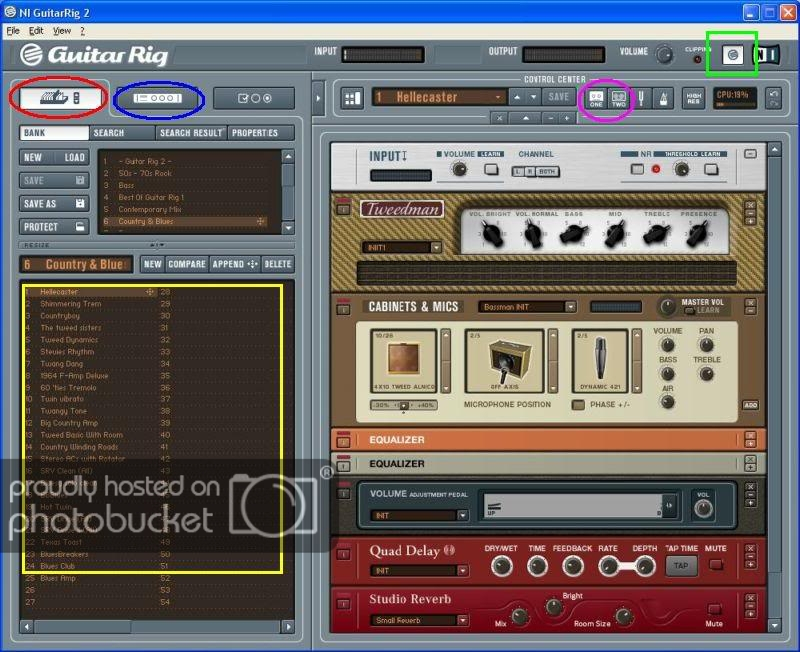This screenshot has width=800, height=652.
Task: Open the File menu
Action: pyautogui.click(x=13, y=31)
